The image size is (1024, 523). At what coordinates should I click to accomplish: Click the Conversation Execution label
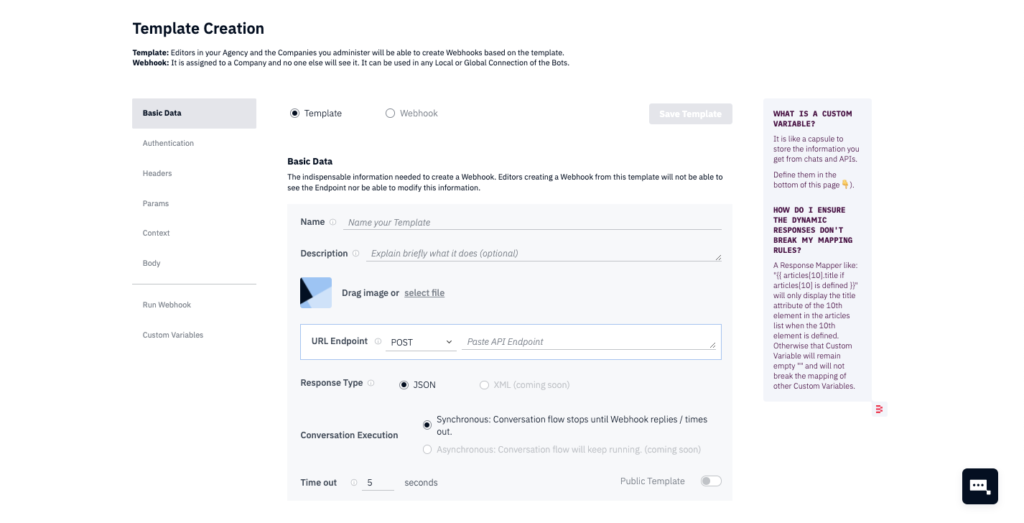click(x=349, y=435)
